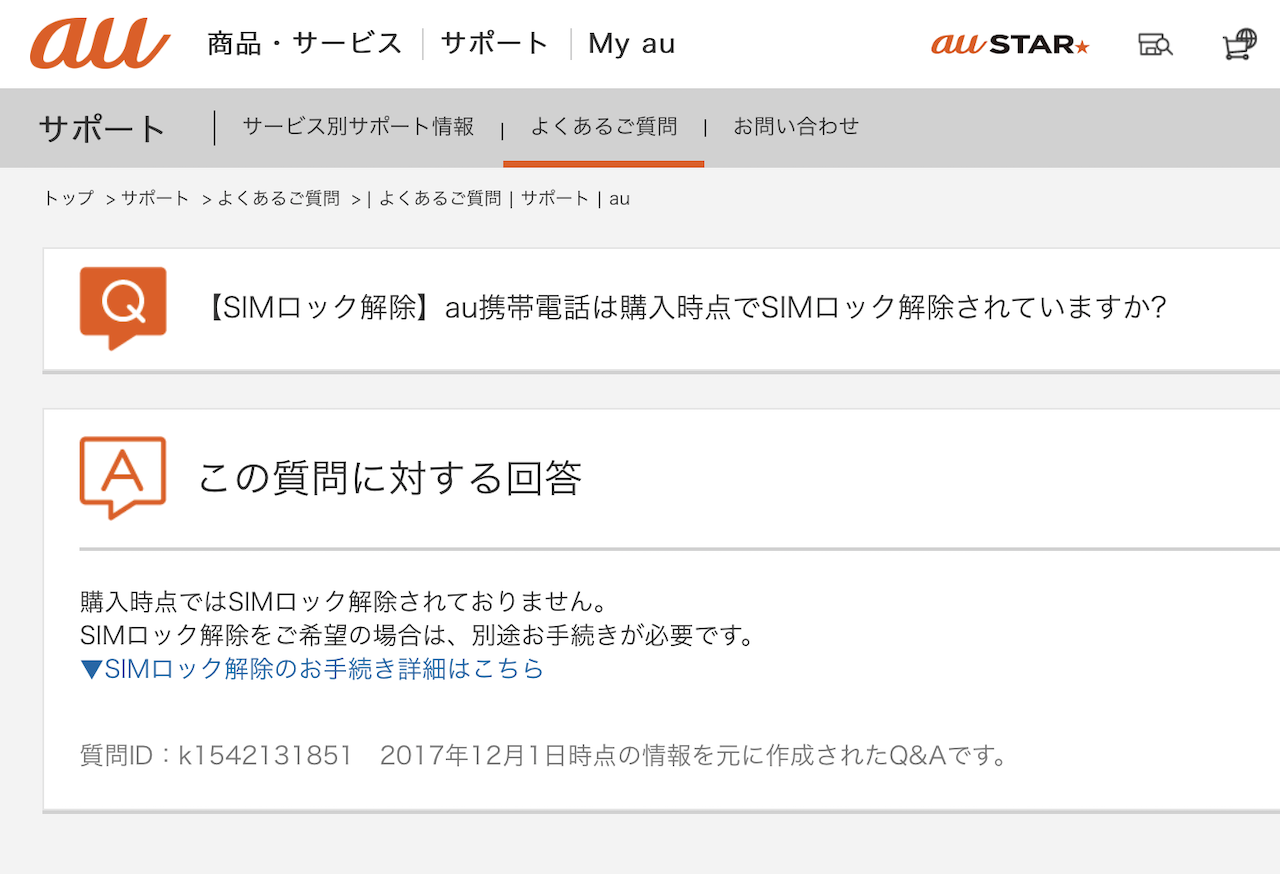Viewport: 1280px width, 874px height.
Task: Click the サポート breadcrumb link
Action: 155,198
